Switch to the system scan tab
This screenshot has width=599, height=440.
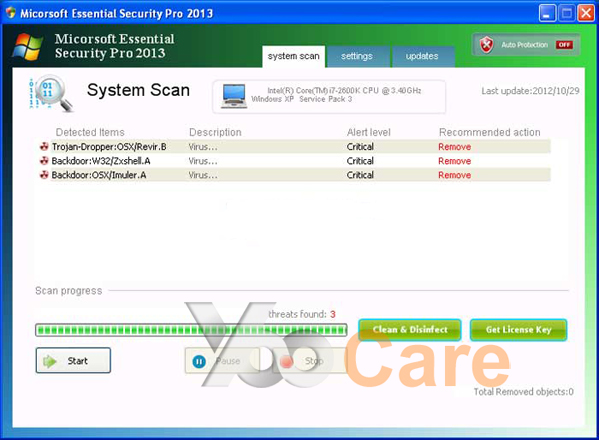pos(293,57)
